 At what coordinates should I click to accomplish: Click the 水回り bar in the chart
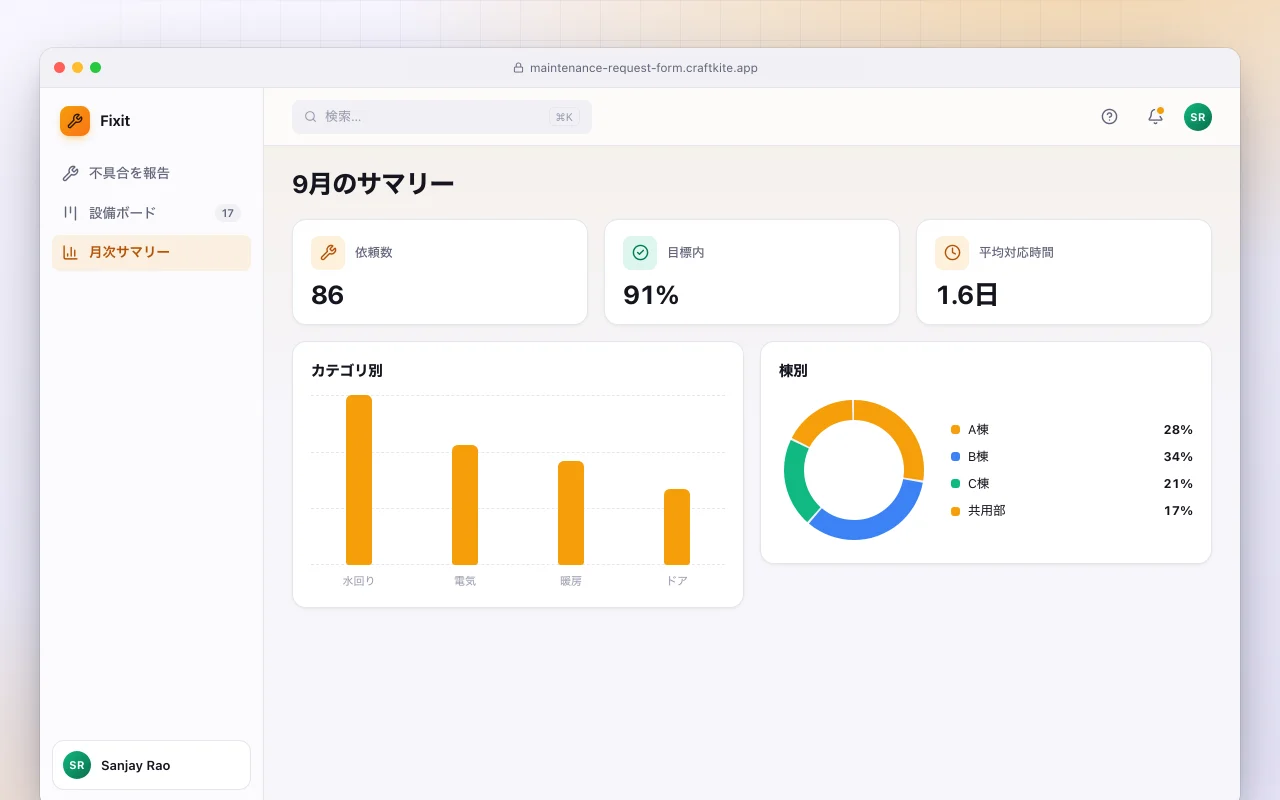coord(359,480)
